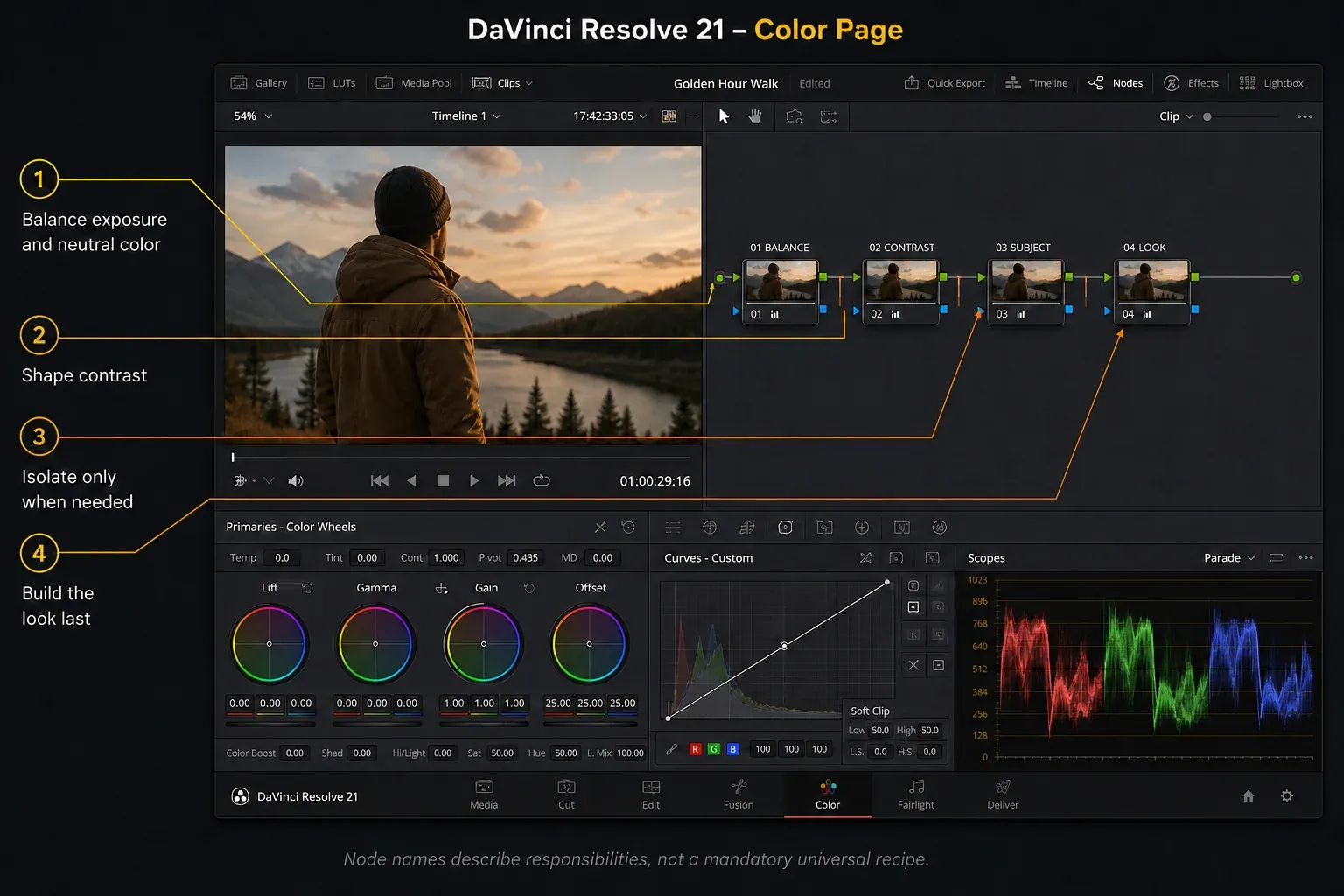Stop viewer playback
This screenshot has height=896, width=1344.
(443, 481)
